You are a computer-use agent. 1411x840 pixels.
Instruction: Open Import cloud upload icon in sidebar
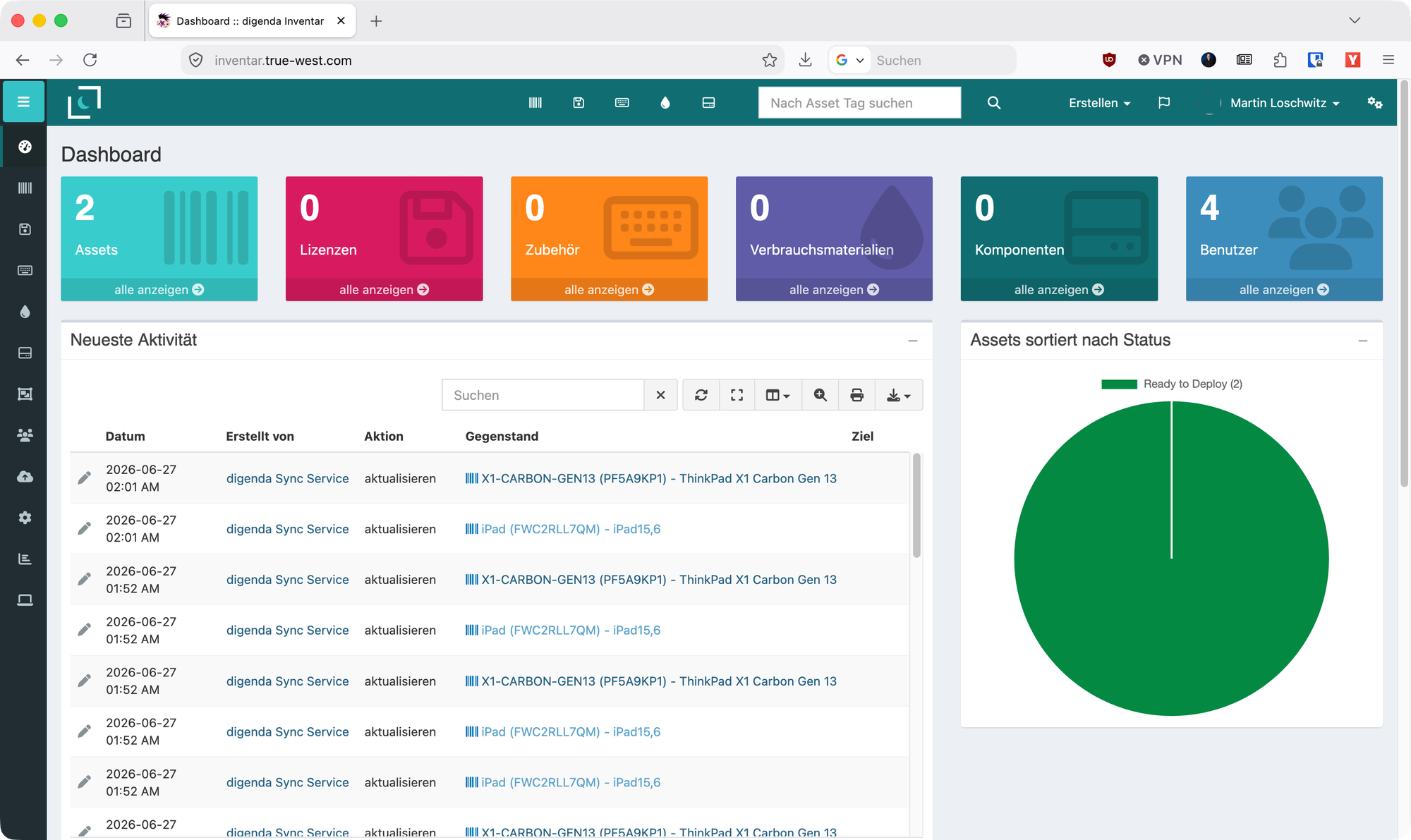[25, 477]
